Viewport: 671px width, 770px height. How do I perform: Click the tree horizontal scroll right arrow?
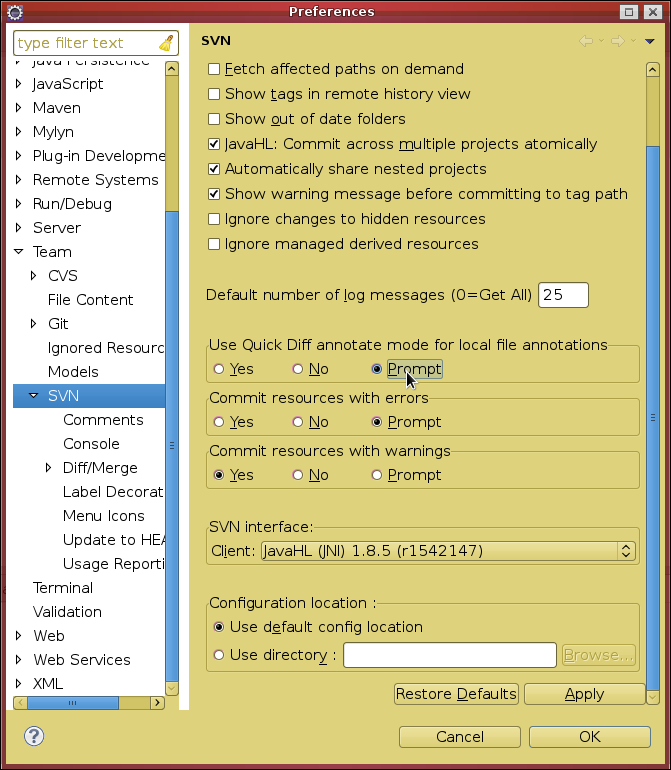pyautogui.click(x=157, y=703)
